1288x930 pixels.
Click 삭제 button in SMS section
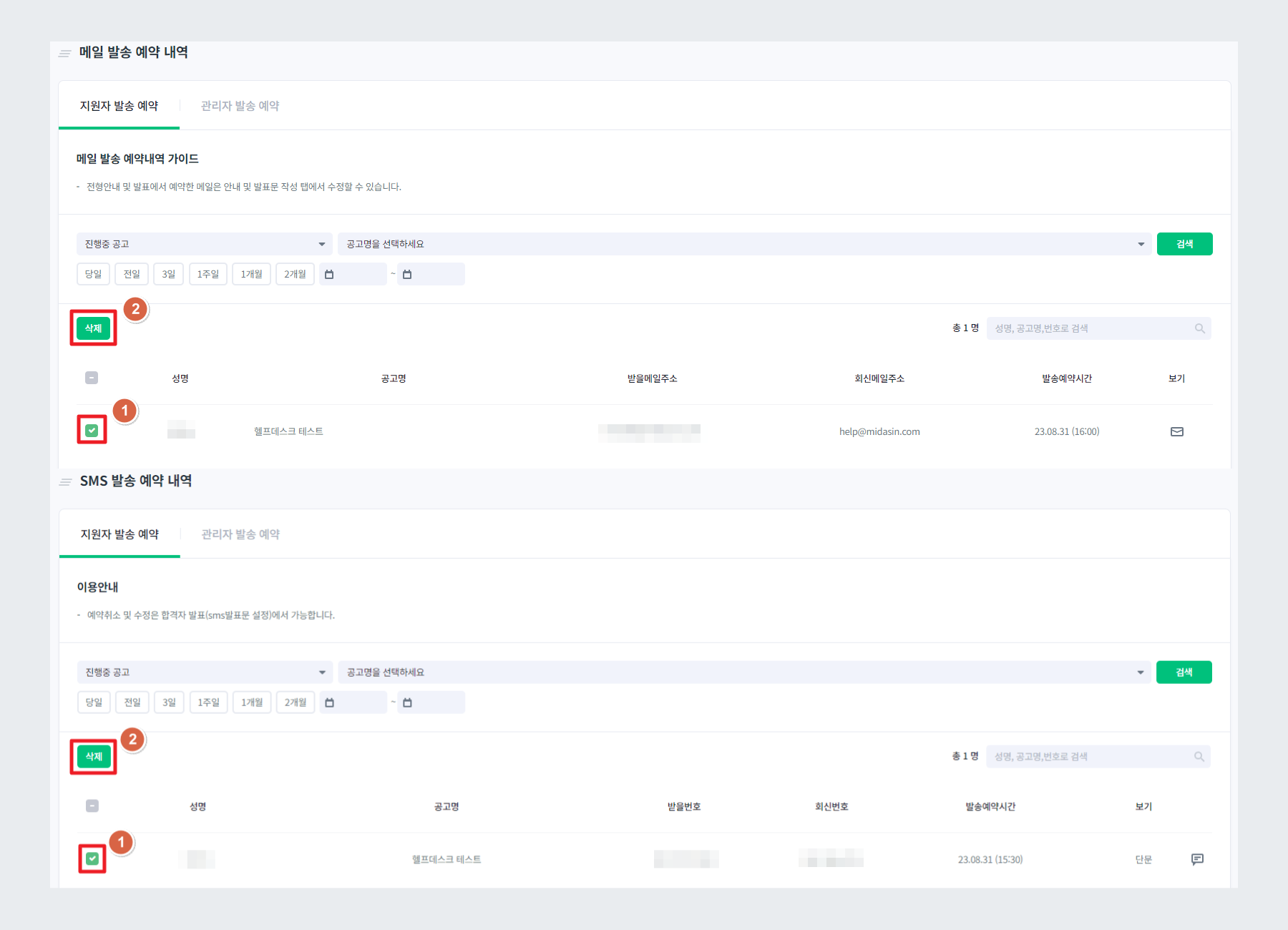pyautogui.click(x=94, y=756)
